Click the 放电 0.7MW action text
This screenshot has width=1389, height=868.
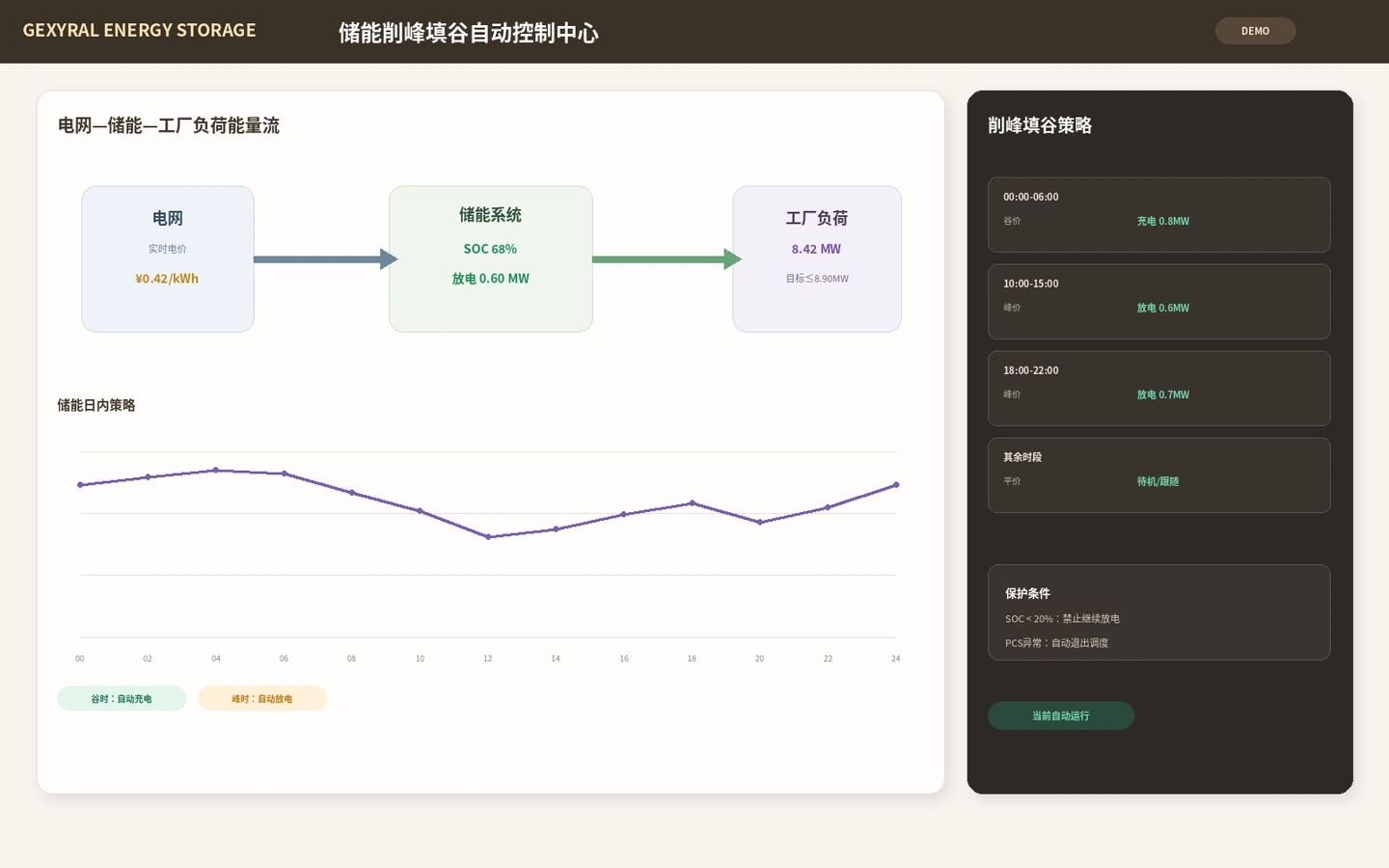point(1162,394)
